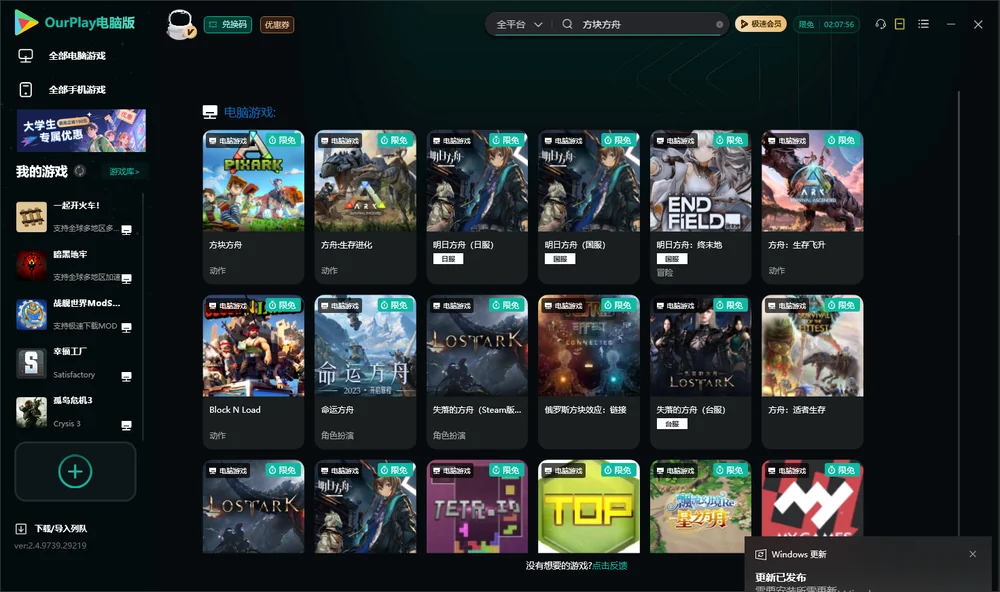Open the 方舟: 生存飞升 game card
The width and height of the screenshot is (1000, 592).
pyautogui.click(x=812, y=207)
